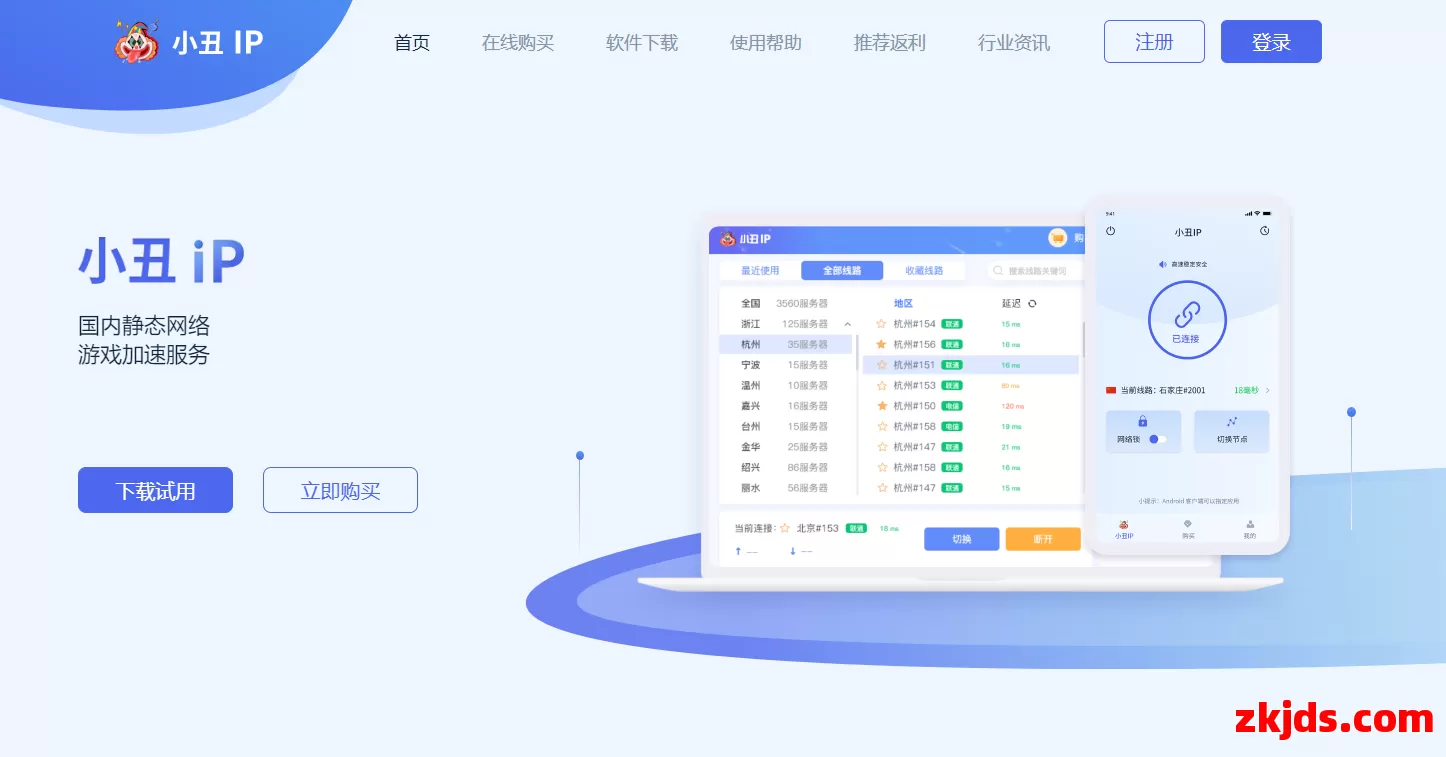This screenshot has width=1446, height=757.
Task: Switch to the 收藏线路 tab
Action: coord(924,271)
